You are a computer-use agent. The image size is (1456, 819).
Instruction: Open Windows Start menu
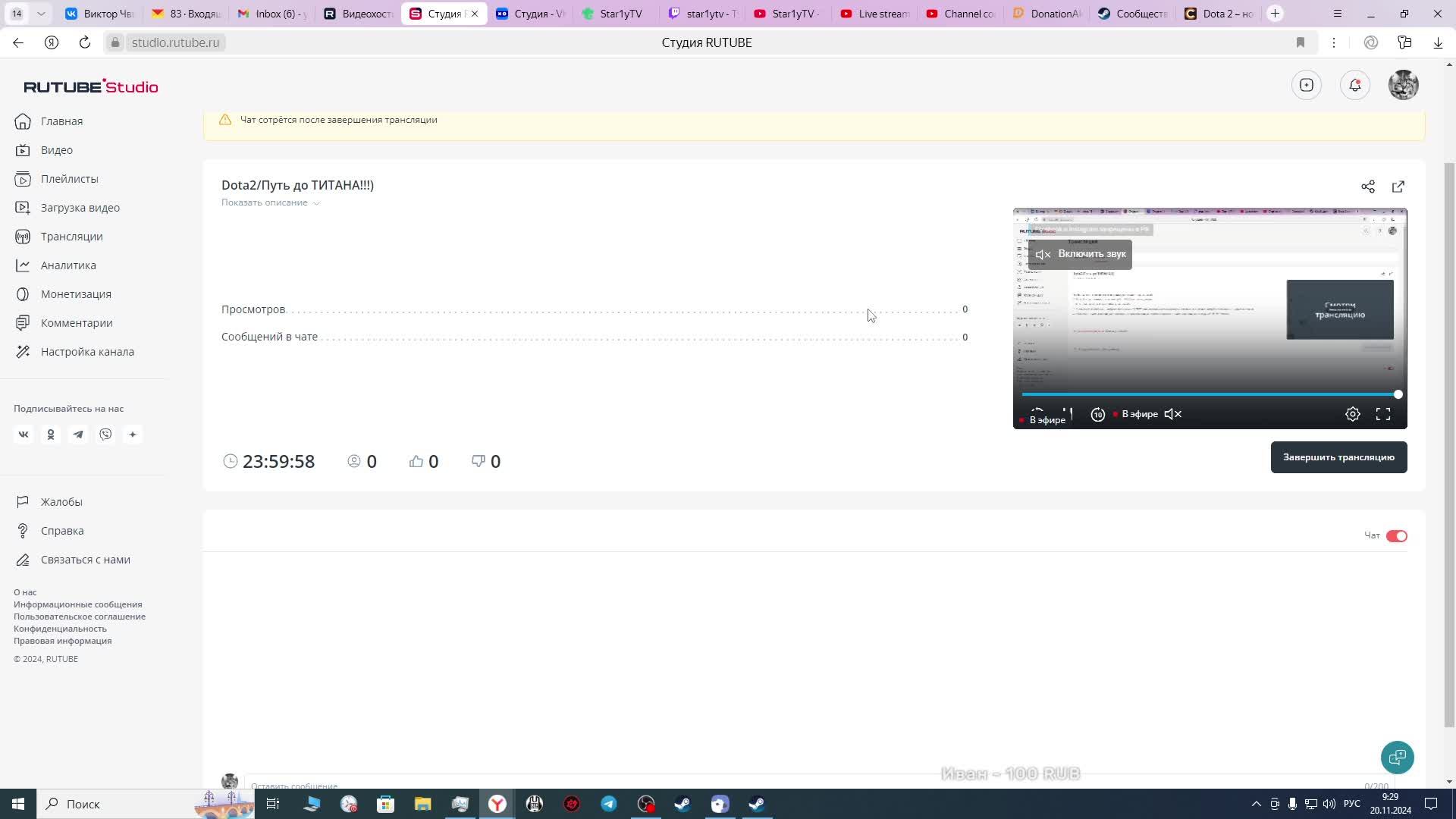click(x=18, y=804)
